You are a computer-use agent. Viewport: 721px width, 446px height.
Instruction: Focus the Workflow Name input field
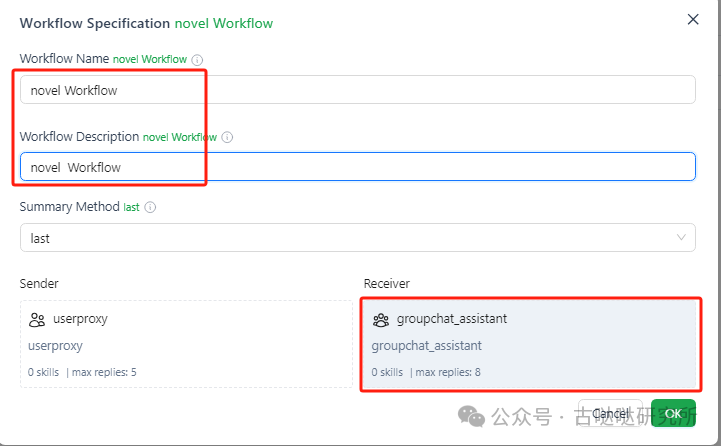coord(357,90)
